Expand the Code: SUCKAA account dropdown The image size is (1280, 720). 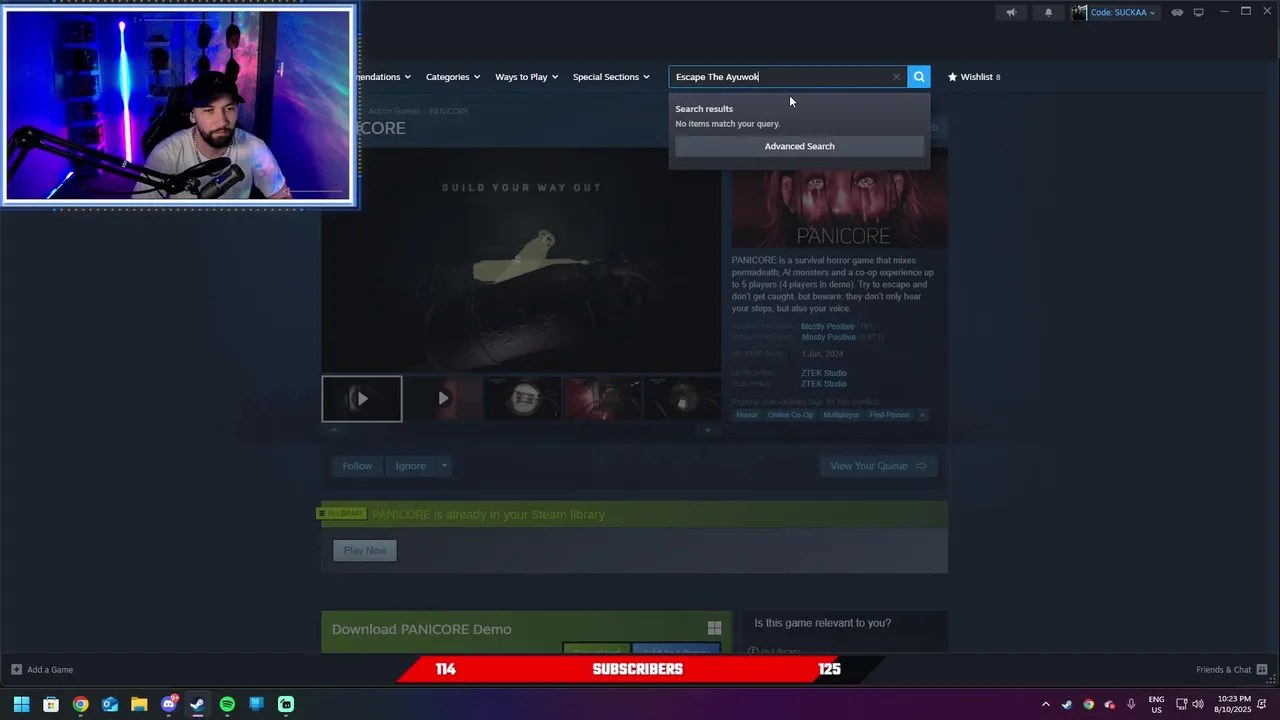pos(1153,13)
